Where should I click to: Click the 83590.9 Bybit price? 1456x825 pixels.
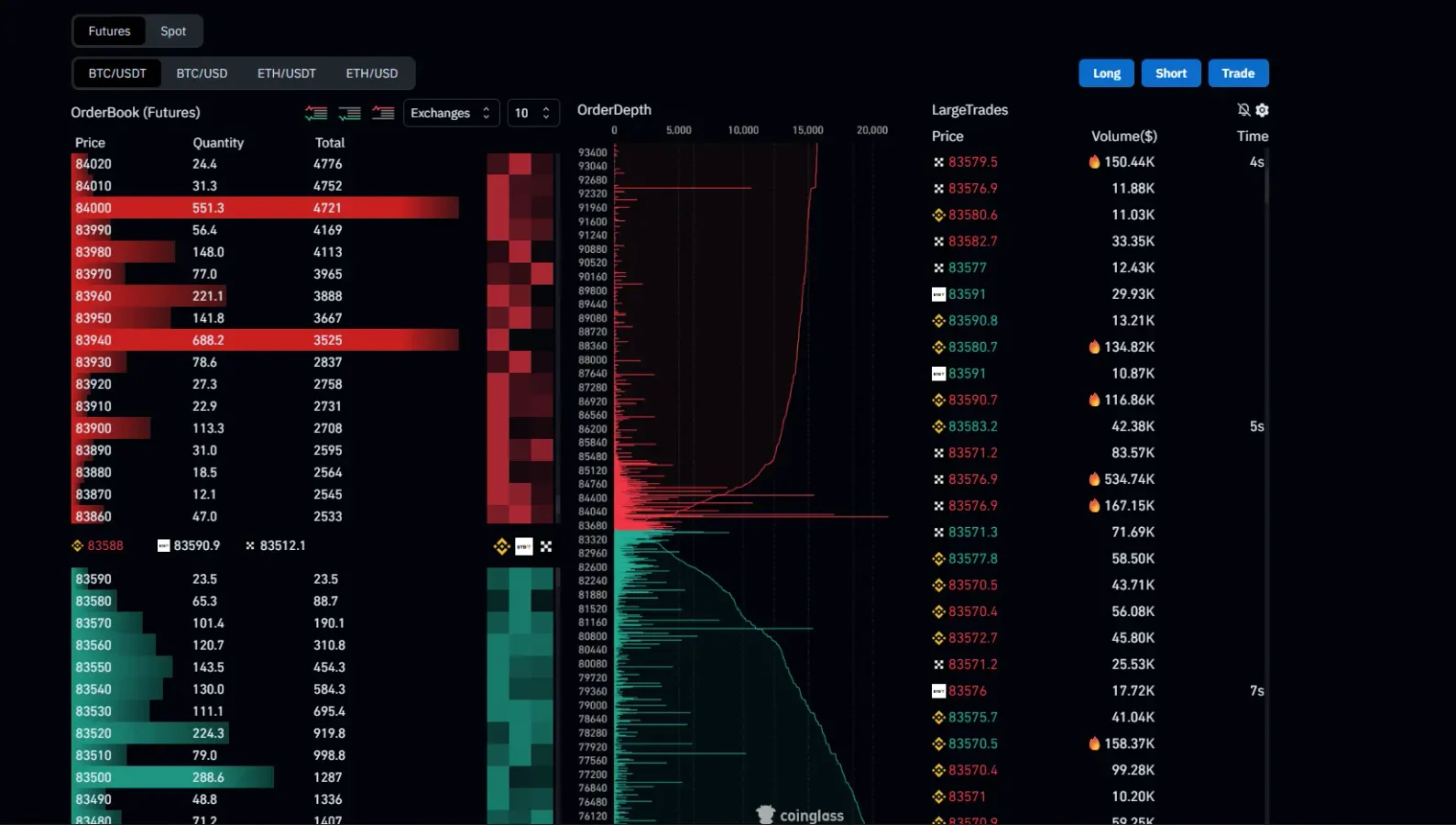coord(197,545)
